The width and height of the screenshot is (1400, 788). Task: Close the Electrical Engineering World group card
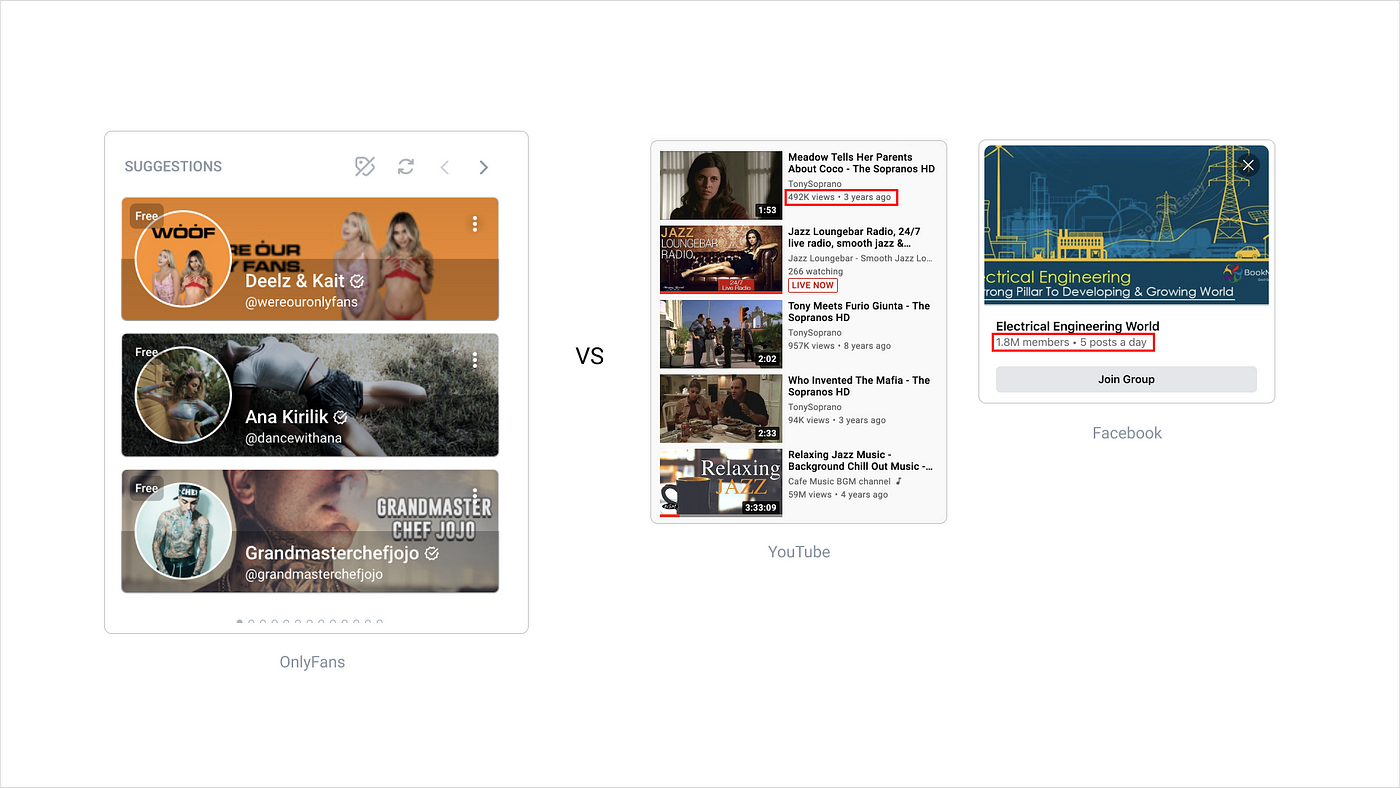[x=1248, y=166]
